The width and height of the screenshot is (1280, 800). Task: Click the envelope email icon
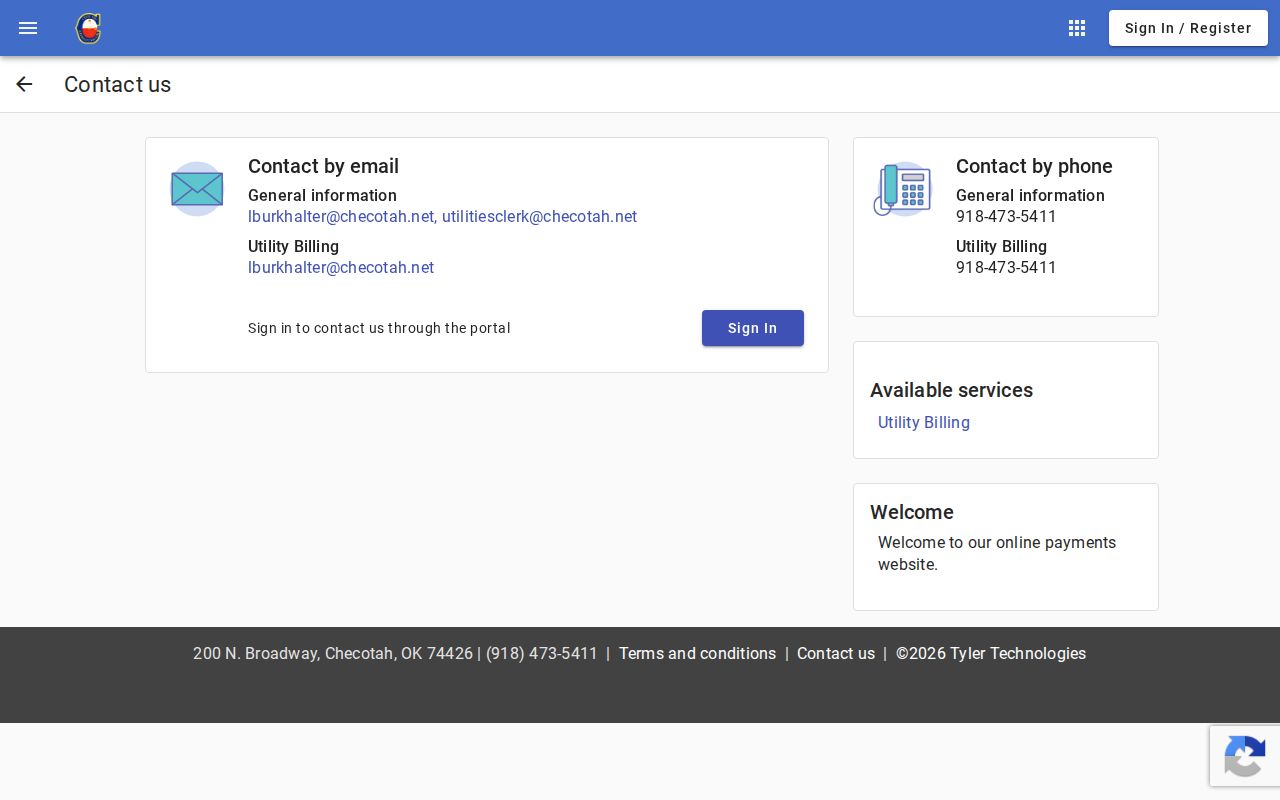(197, 189)
